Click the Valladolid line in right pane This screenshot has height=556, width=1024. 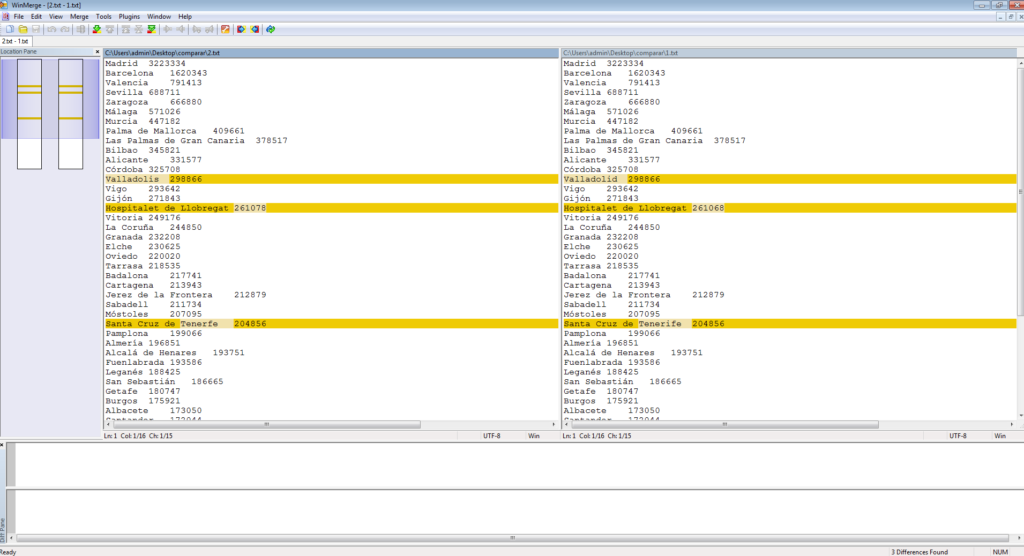(789, 179)
